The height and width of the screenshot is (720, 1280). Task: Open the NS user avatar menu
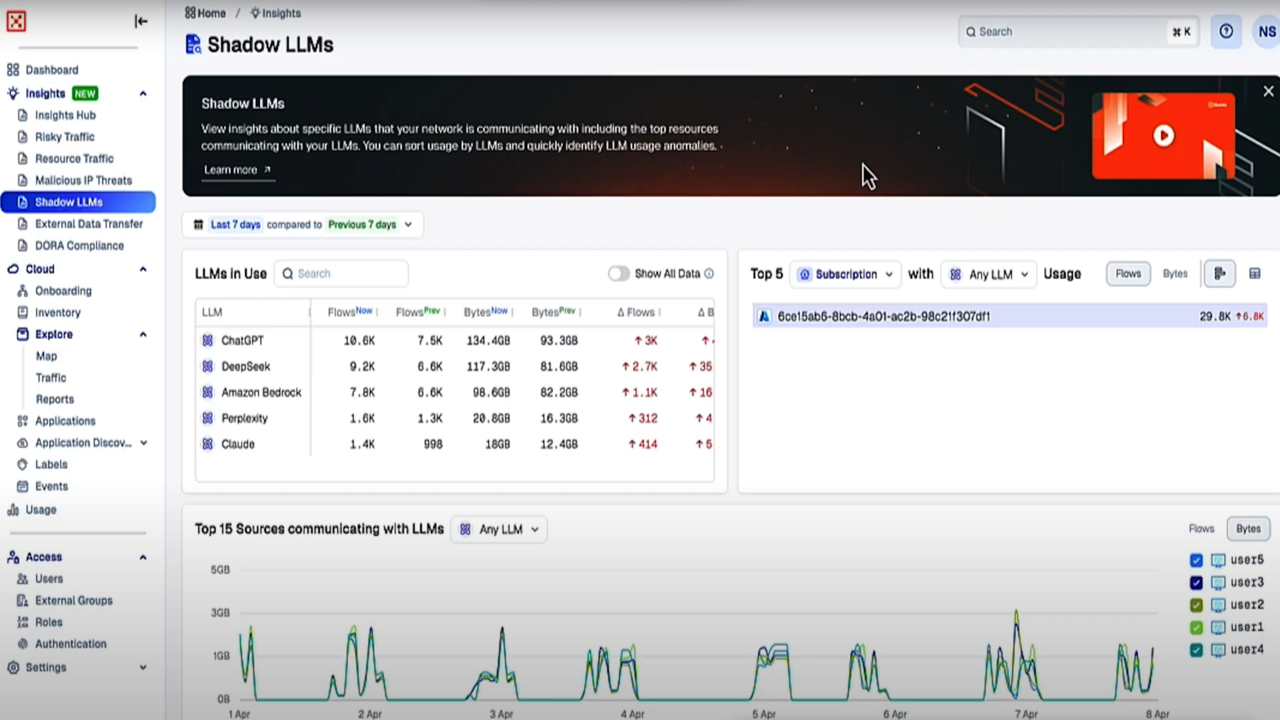(1266, 31)
